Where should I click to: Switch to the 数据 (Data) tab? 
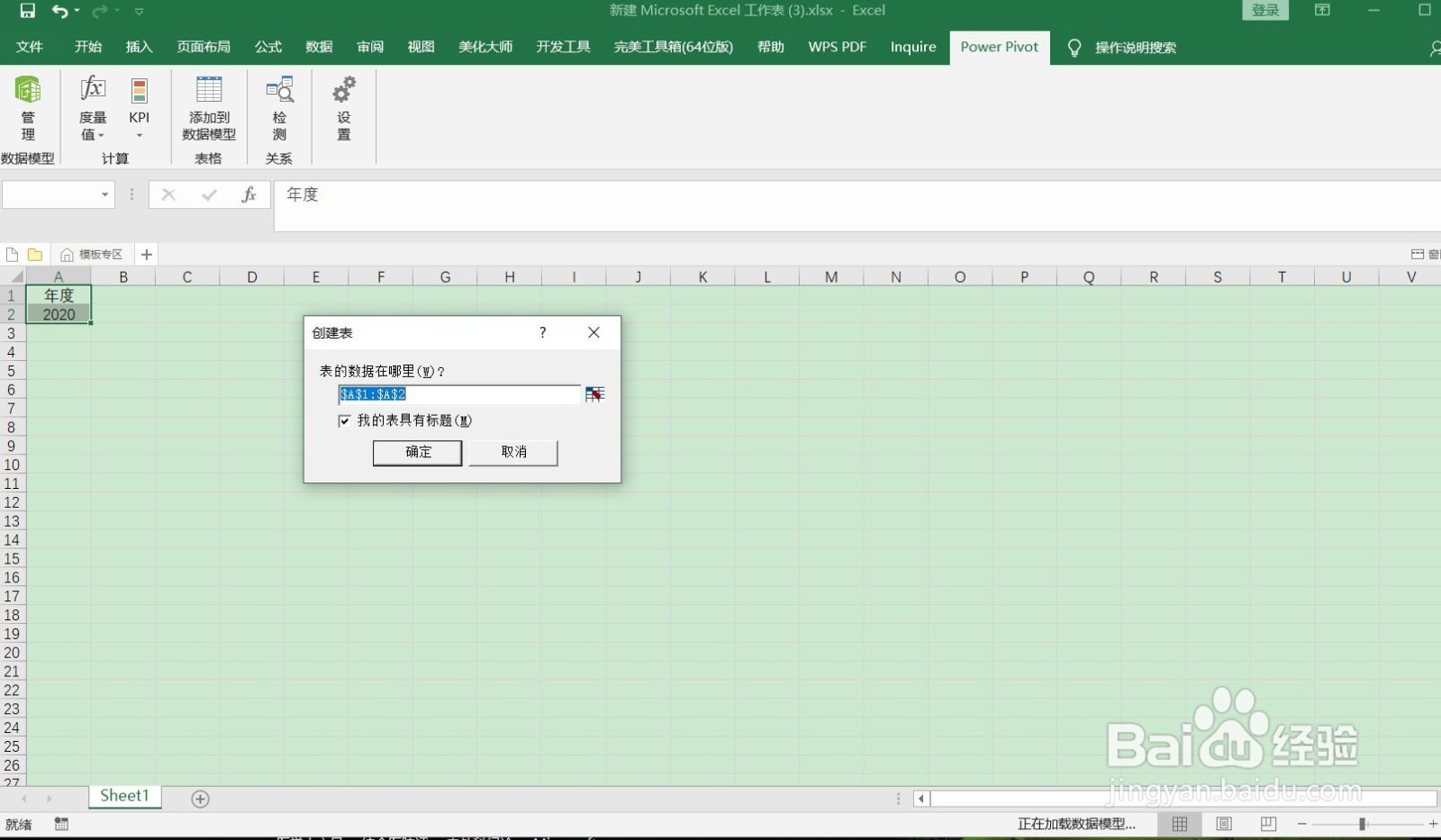[x=319, y=47]
